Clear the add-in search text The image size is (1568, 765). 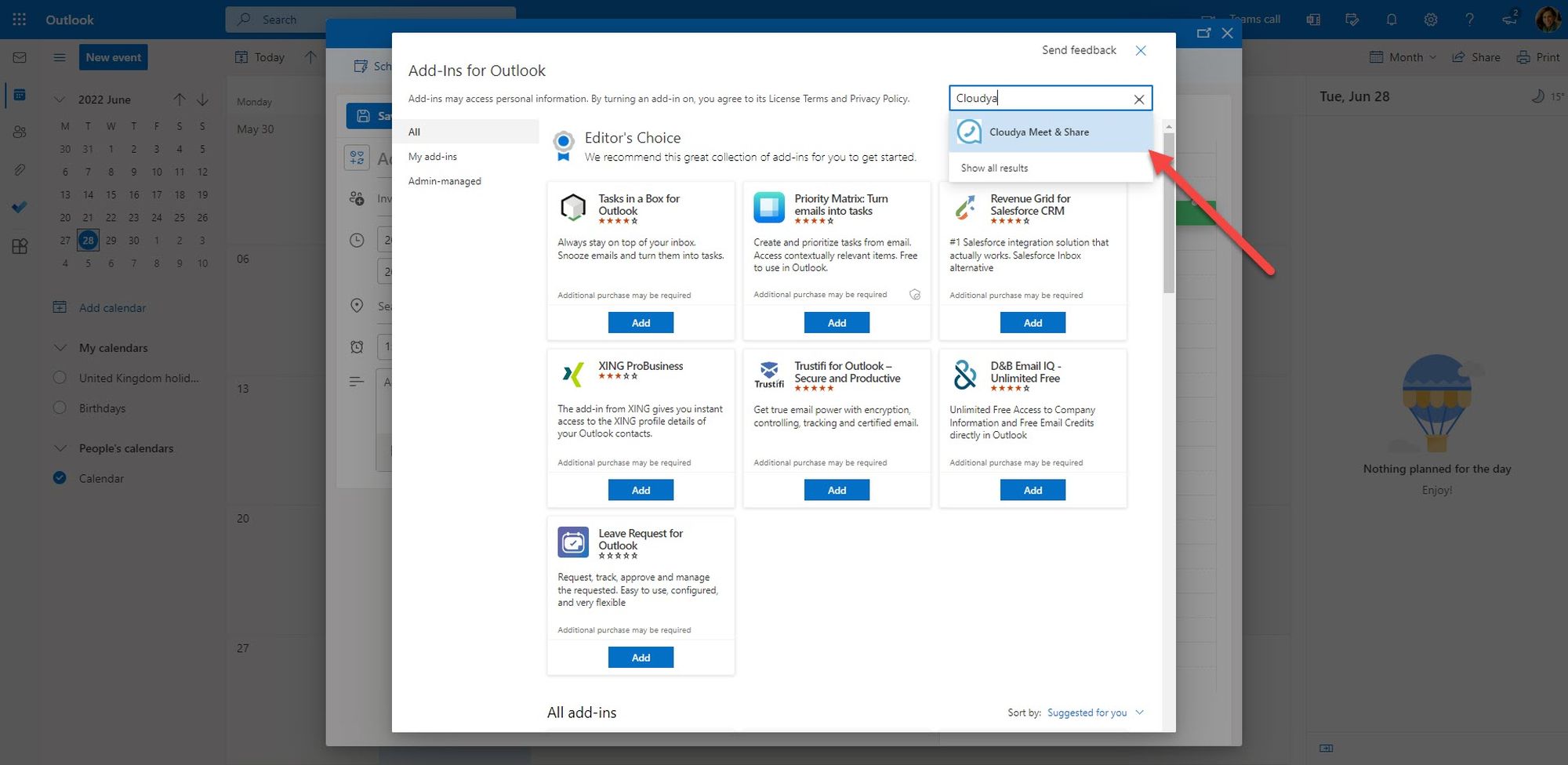point(1139,99)
